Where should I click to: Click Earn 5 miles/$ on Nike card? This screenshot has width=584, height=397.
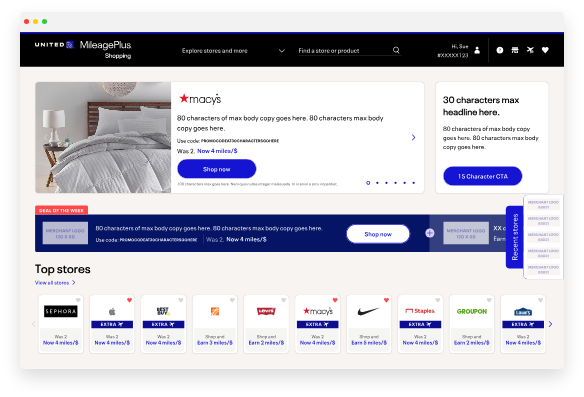click(369, 343)
